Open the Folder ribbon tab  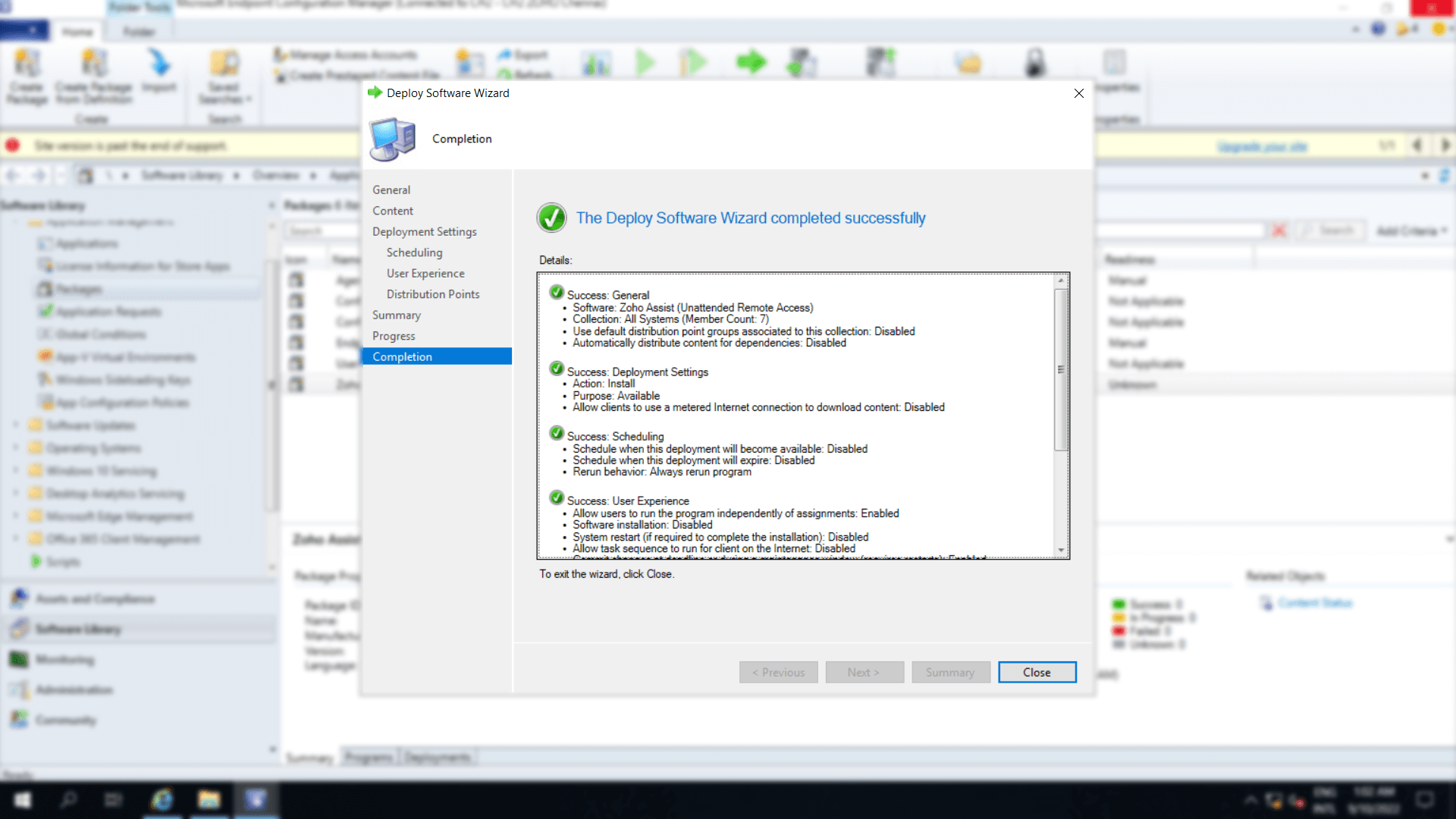tap(139, 32)
